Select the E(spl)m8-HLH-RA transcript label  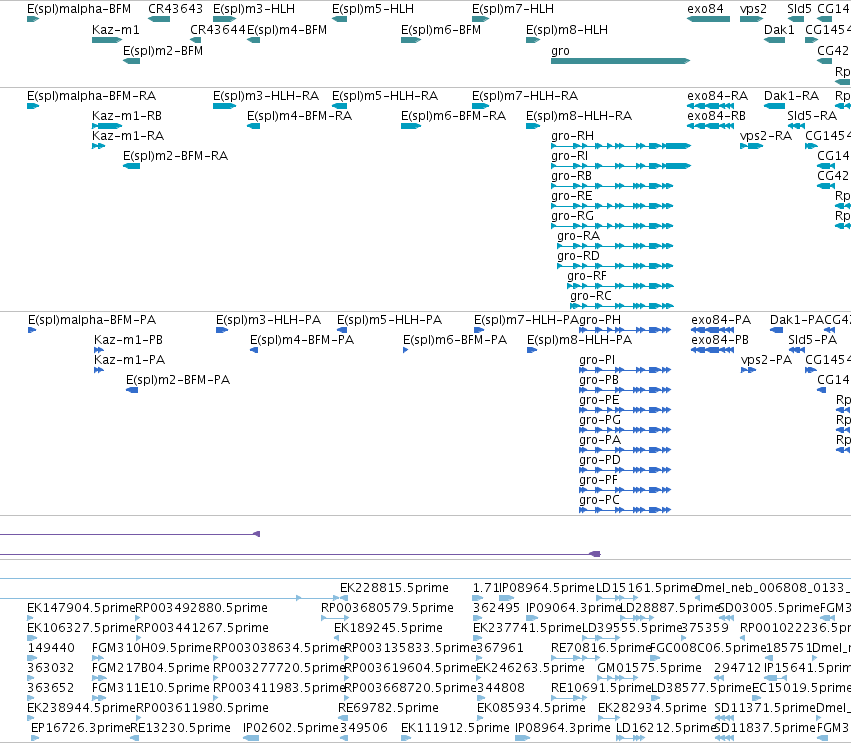click(x=579, y=116)
